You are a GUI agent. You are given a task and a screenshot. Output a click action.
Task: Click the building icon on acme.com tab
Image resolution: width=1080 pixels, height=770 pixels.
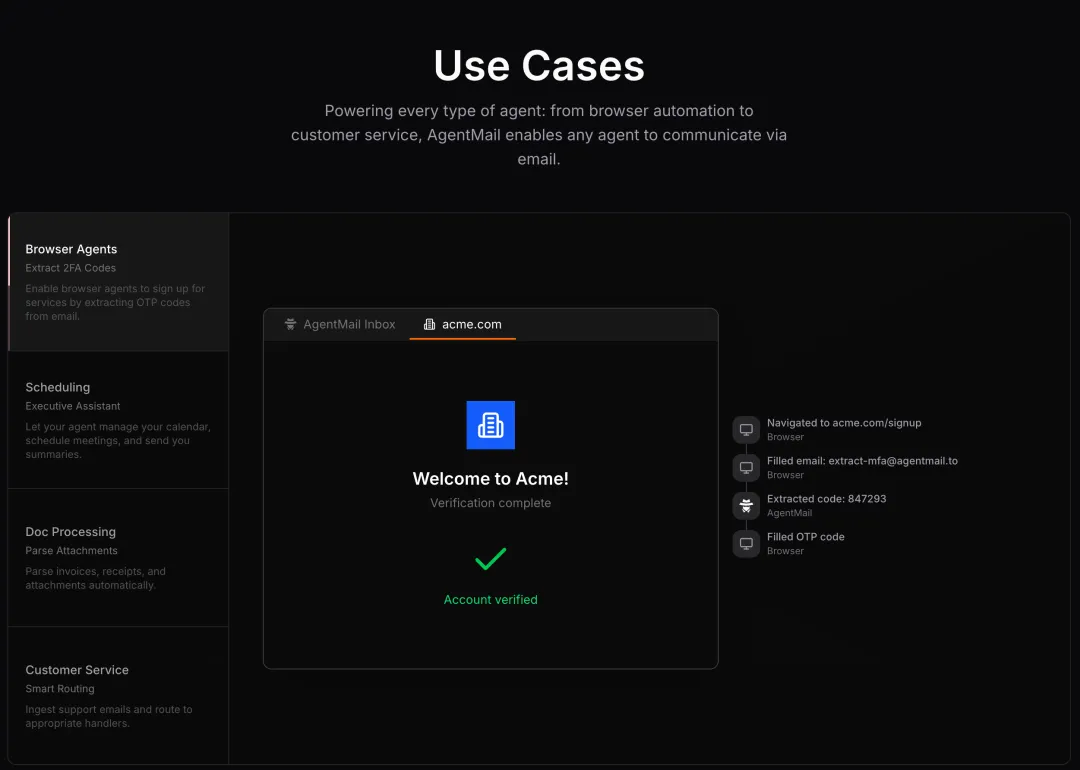429,324
